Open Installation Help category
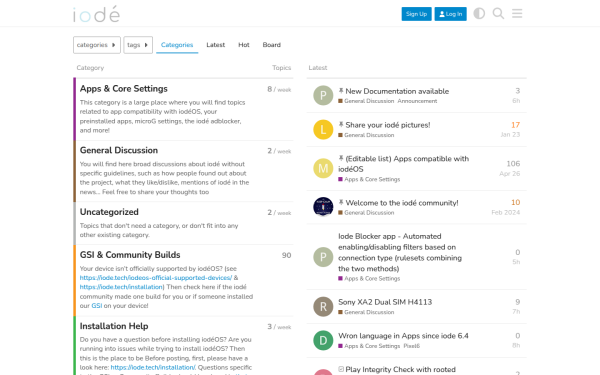This screenshot has height=375, width=600. (x=114, y=326)
